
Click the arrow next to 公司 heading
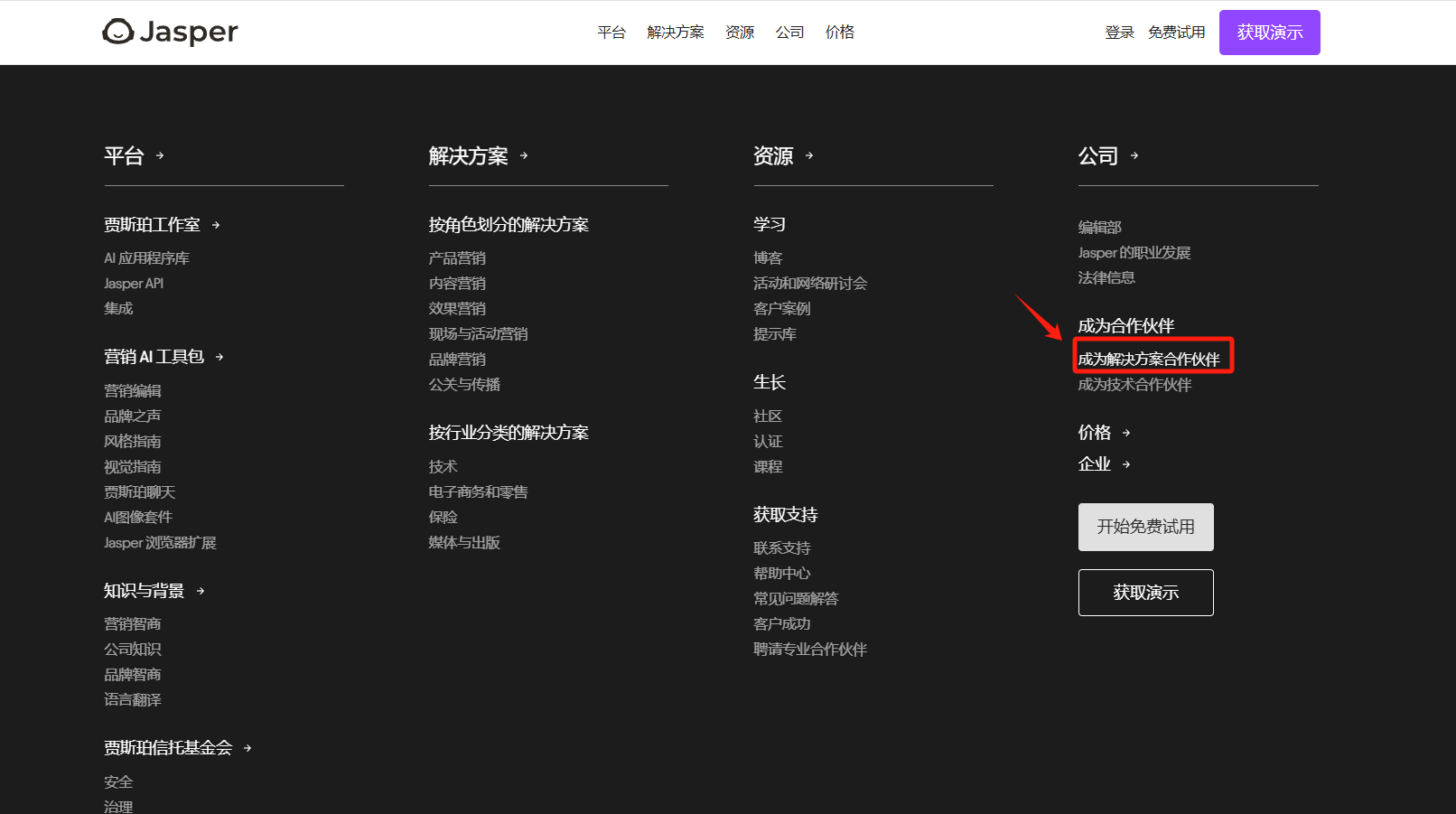(1134, 156)
